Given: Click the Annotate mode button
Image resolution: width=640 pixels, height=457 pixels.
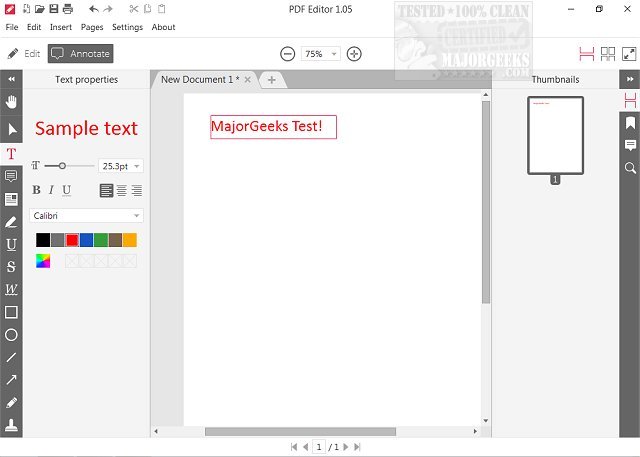Looking at the screenshot, I should pos(80,53).
